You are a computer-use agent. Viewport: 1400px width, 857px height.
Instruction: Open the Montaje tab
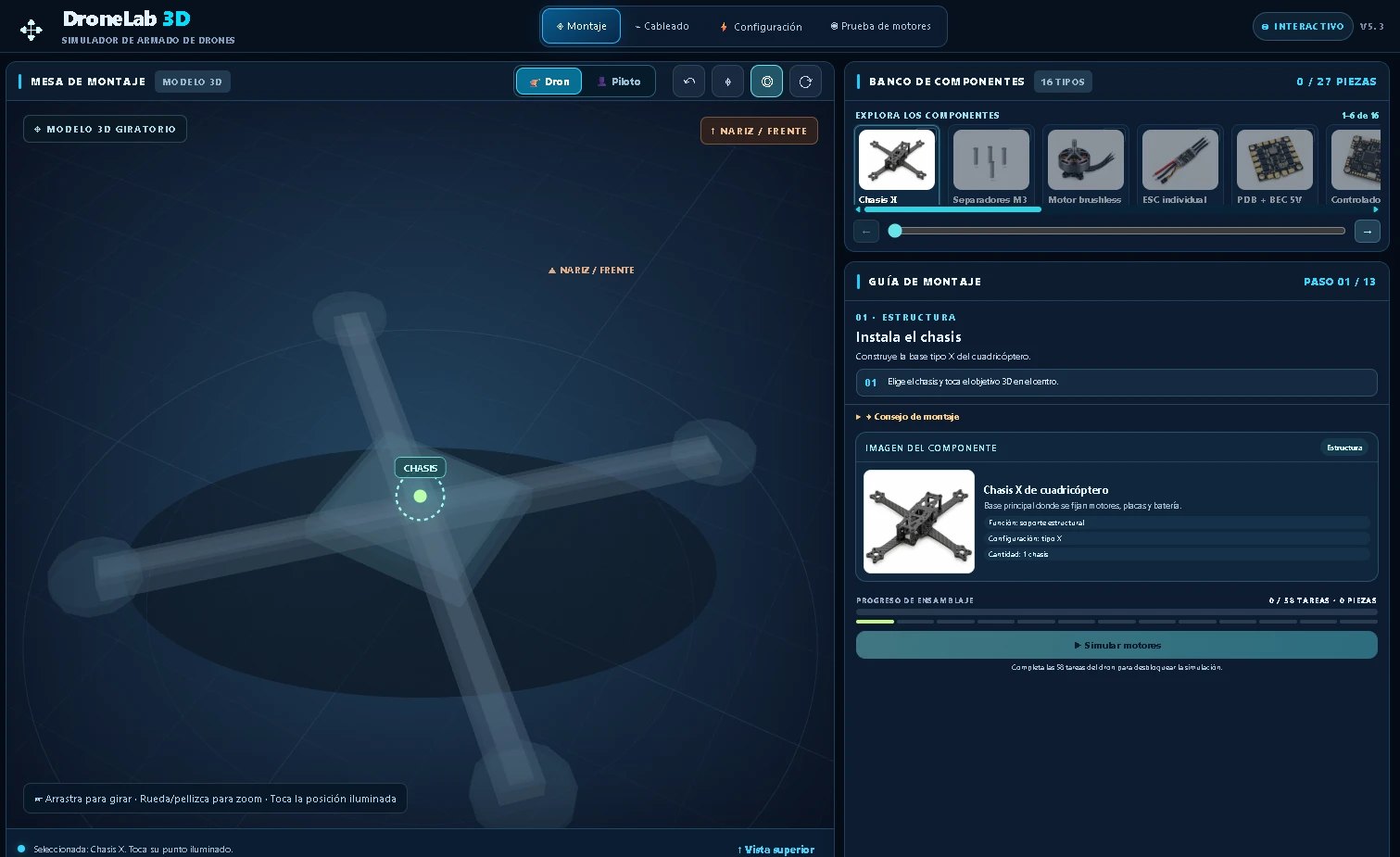[581, 26]
